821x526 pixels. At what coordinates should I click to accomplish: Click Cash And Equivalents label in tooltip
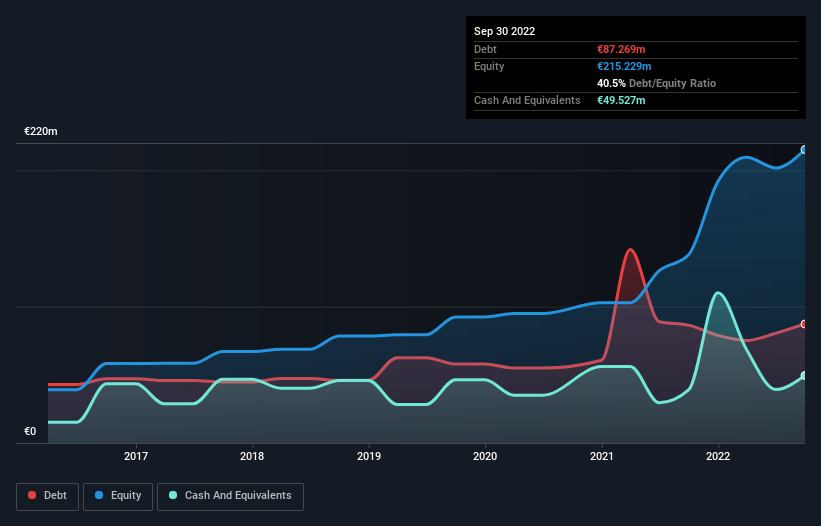527,100
